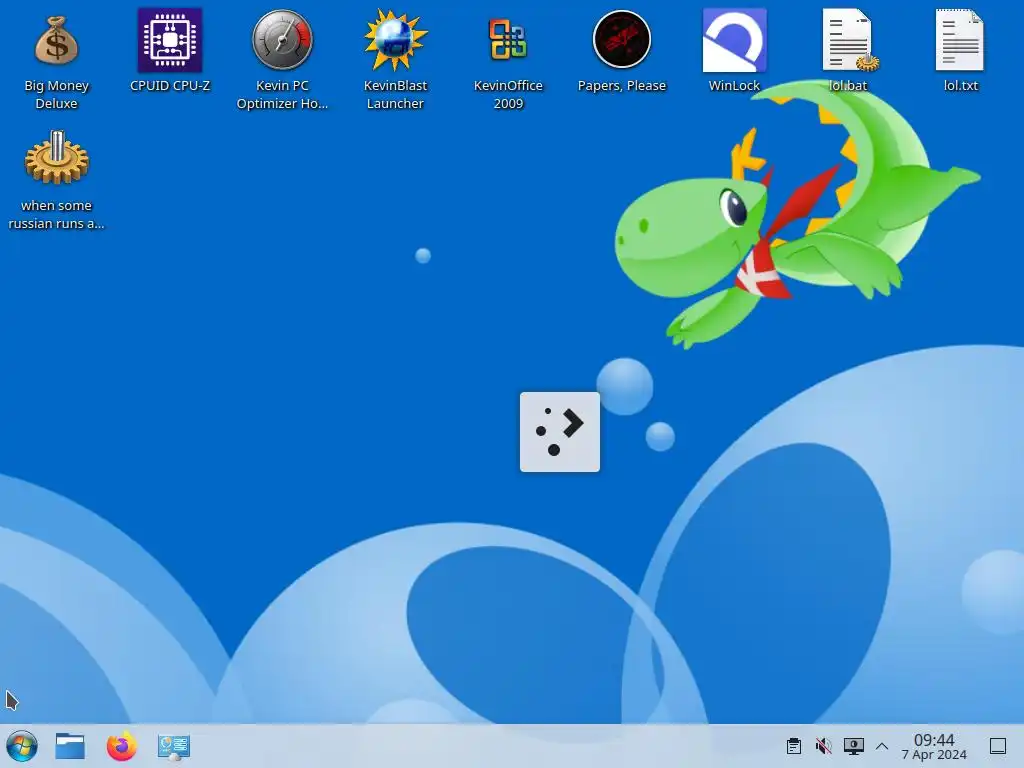Click the 7 Apr 2024 date text

tap(934, 755)
